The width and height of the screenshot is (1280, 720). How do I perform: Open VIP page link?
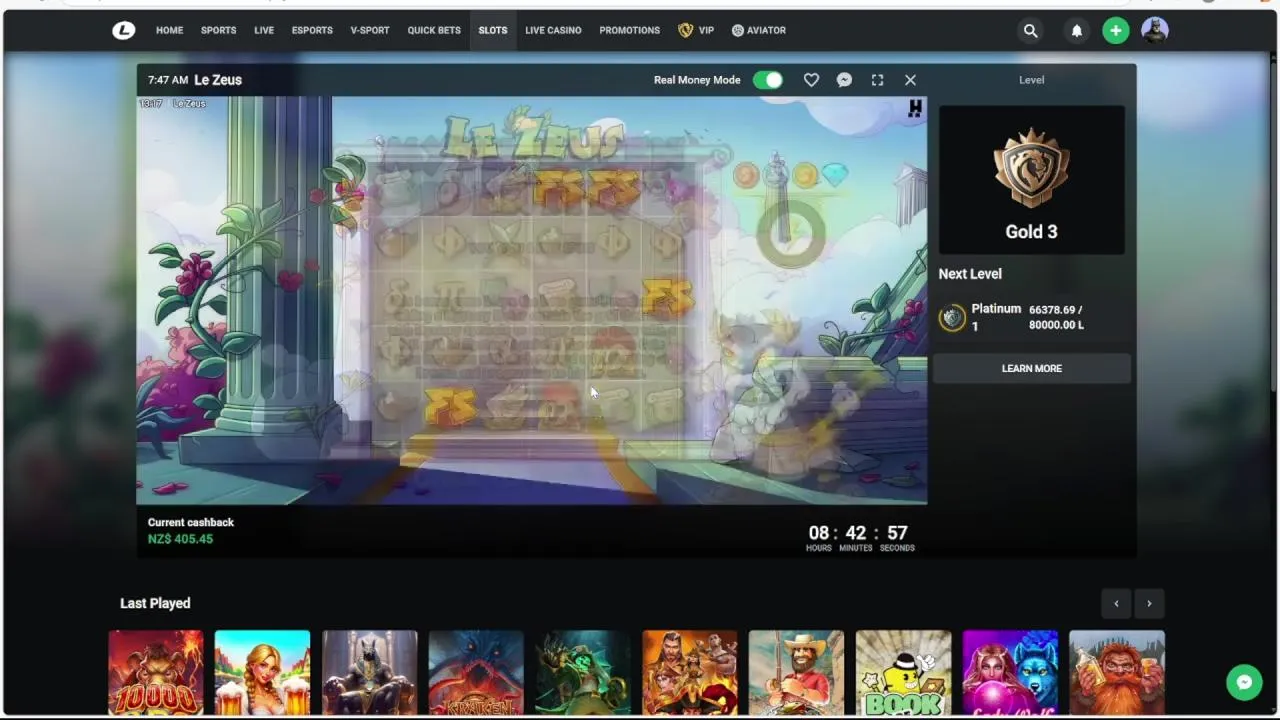706,31
